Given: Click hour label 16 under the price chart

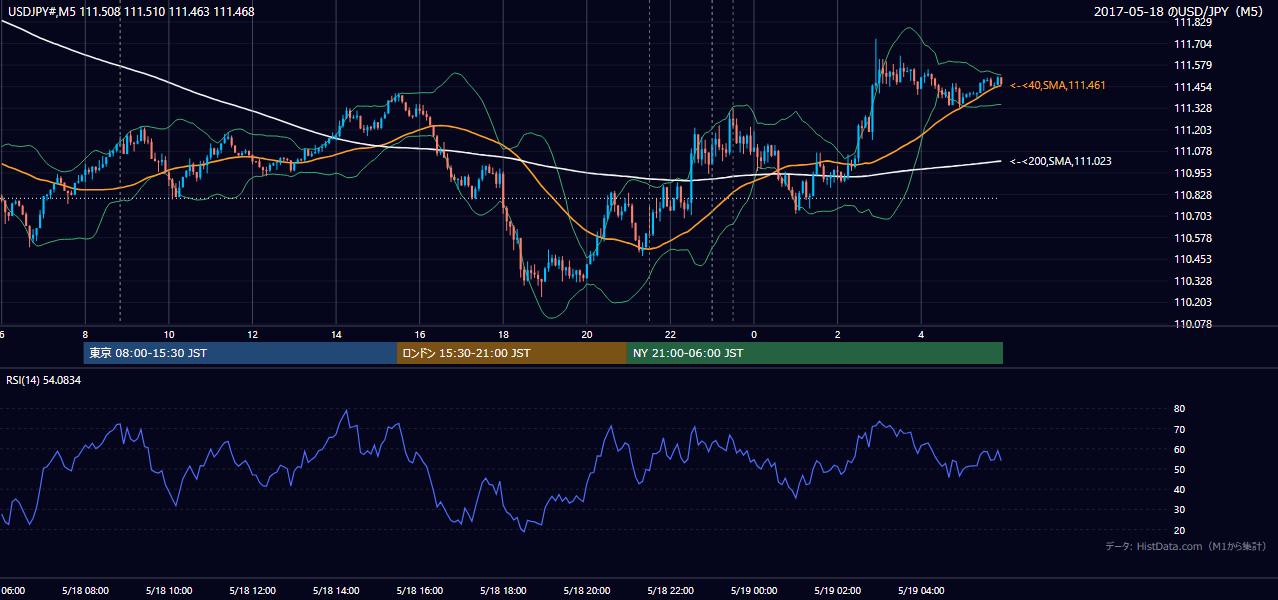Looking at the screenshot, I should 420,334.
